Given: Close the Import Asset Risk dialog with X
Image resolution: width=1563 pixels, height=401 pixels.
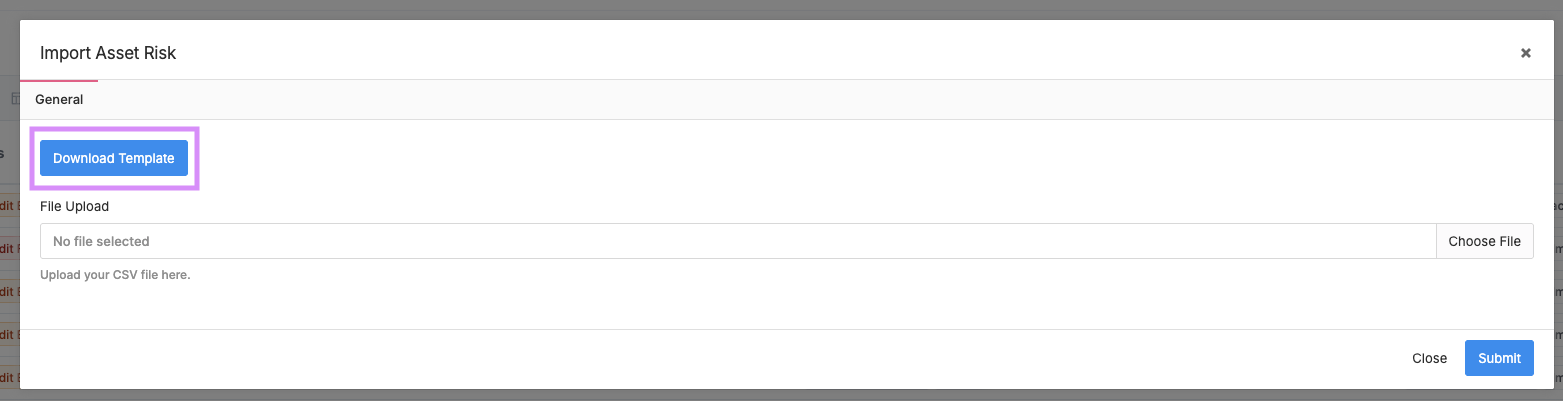Looking at the screenshot, I should [x=1525, y=53].
